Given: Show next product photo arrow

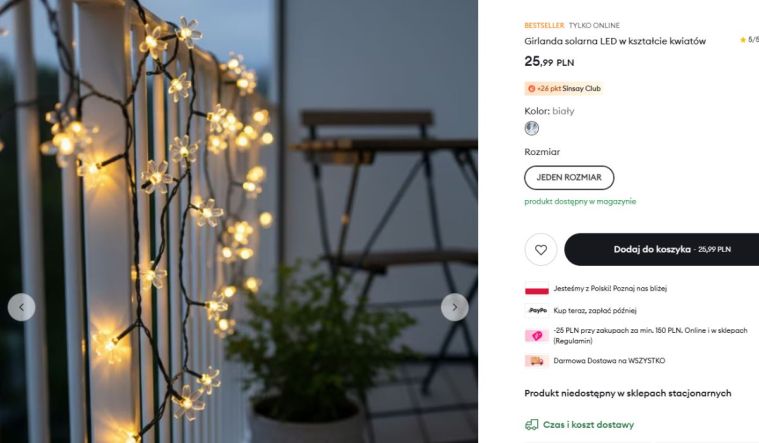Looking at the screenshot, I should pyautogui.click(x=455, y=307).
